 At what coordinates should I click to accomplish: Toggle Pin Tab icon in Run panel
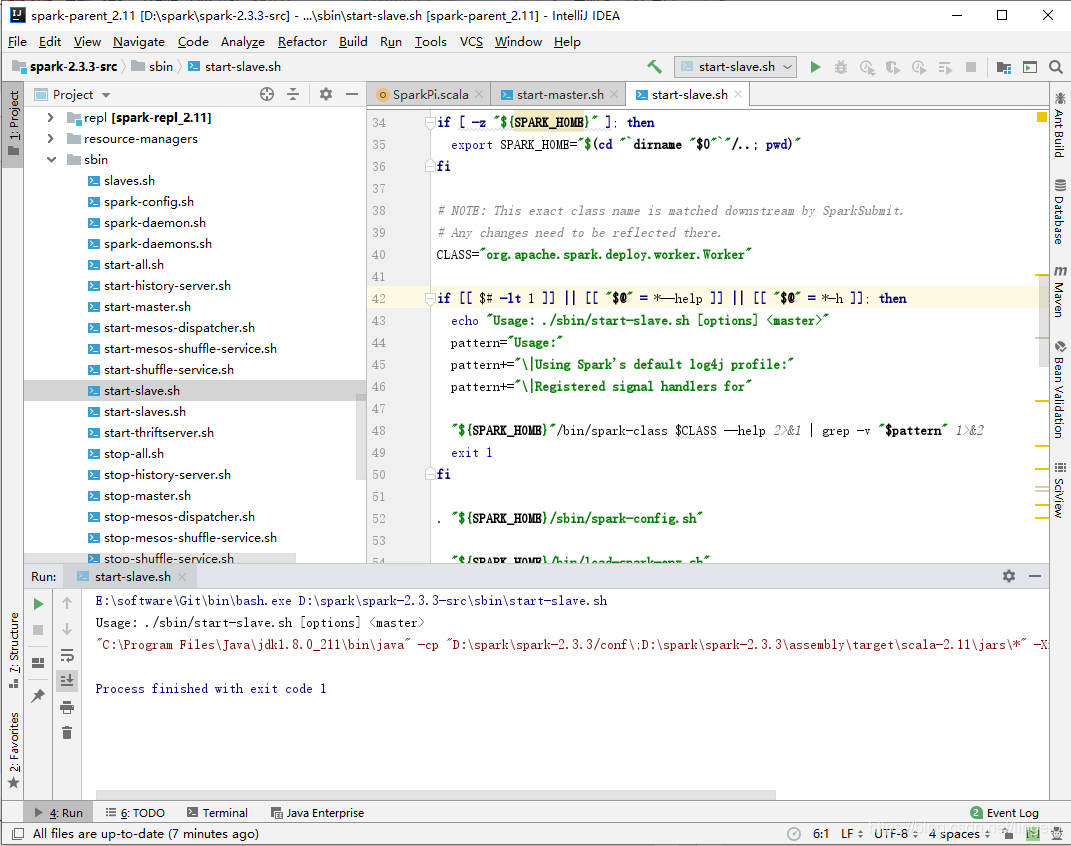(x=38, y=696)
